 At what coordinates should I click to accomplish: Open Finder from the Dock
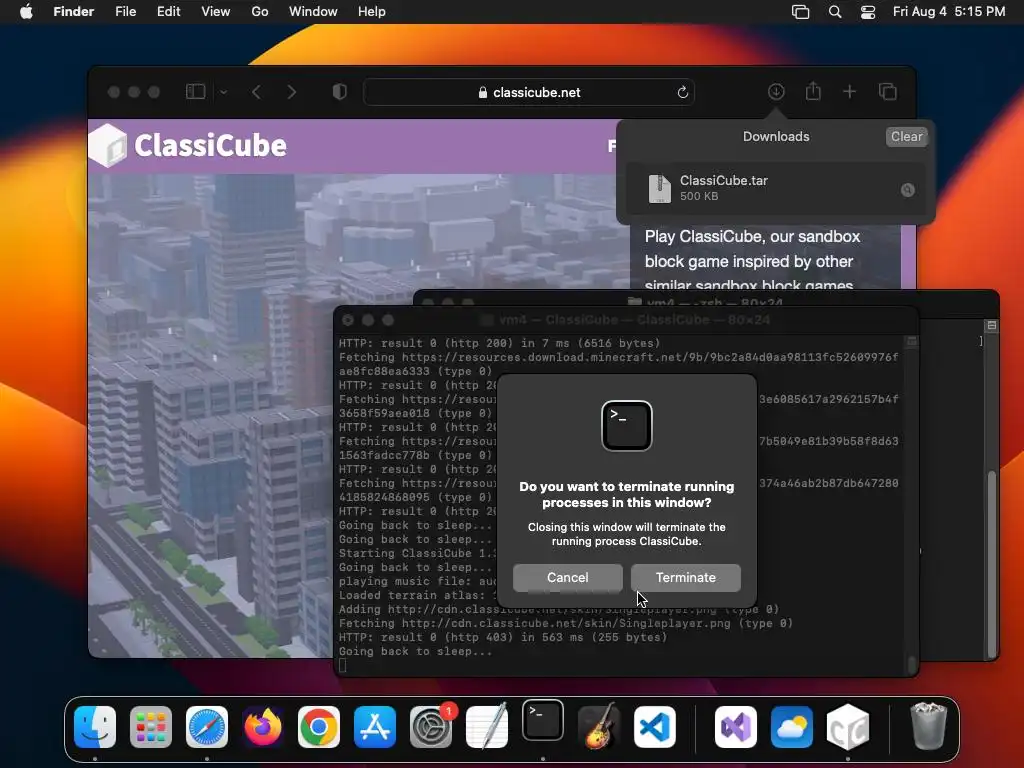click(95, 727)
